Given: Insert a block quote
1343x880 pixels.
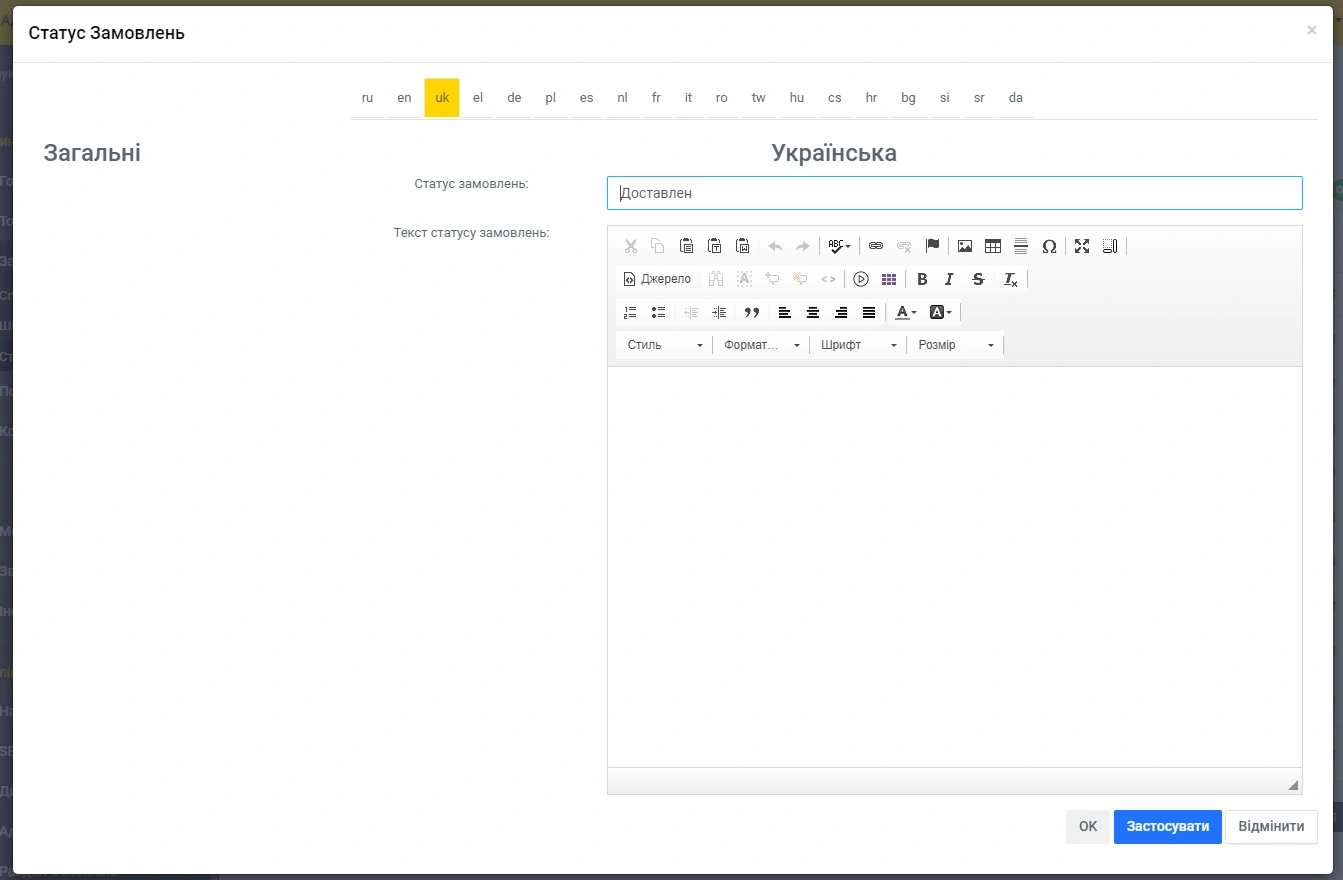Looking at the screenshot, I should (x=752, y=313).
